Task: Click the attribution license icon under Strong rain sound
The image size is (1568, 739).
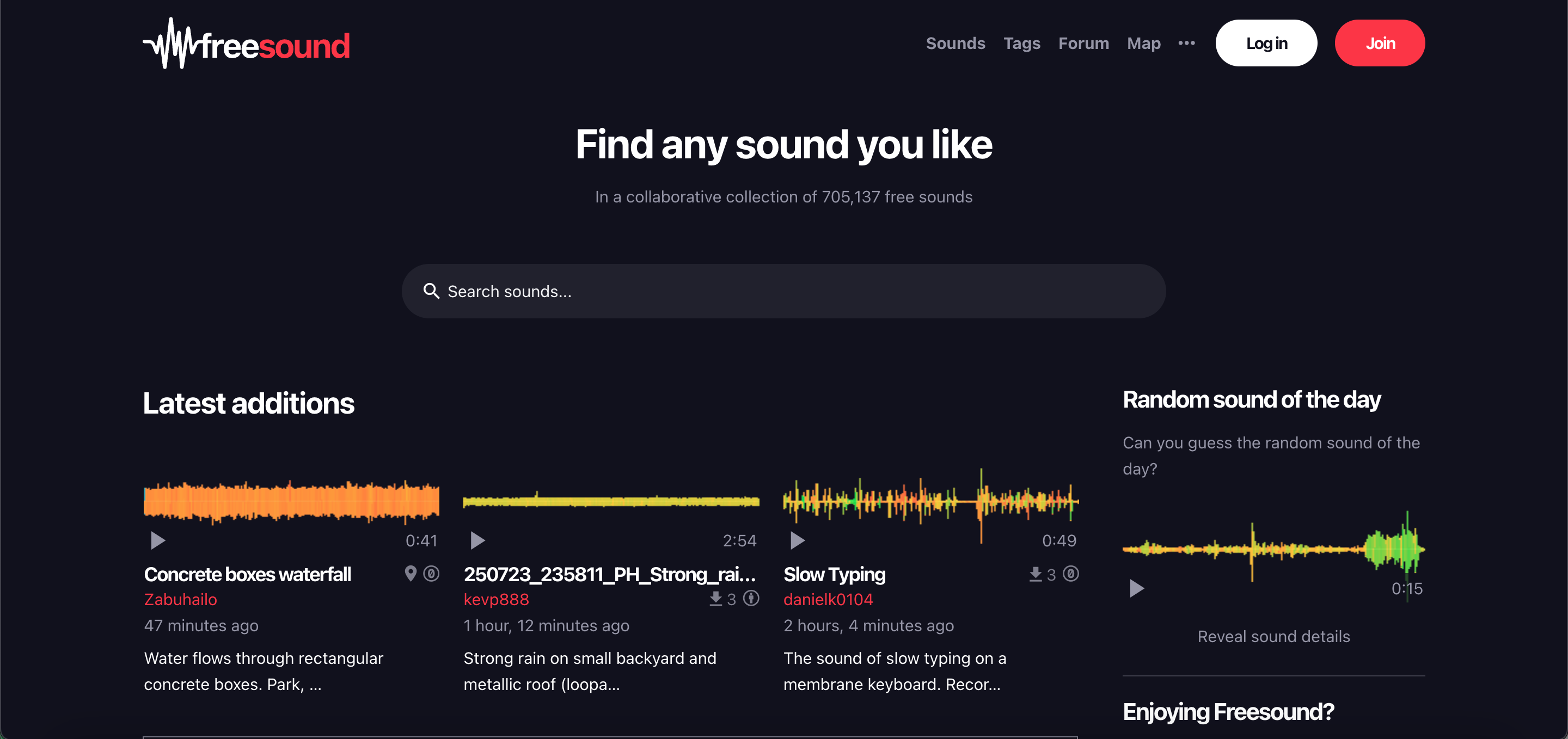Action: point(751,599)
